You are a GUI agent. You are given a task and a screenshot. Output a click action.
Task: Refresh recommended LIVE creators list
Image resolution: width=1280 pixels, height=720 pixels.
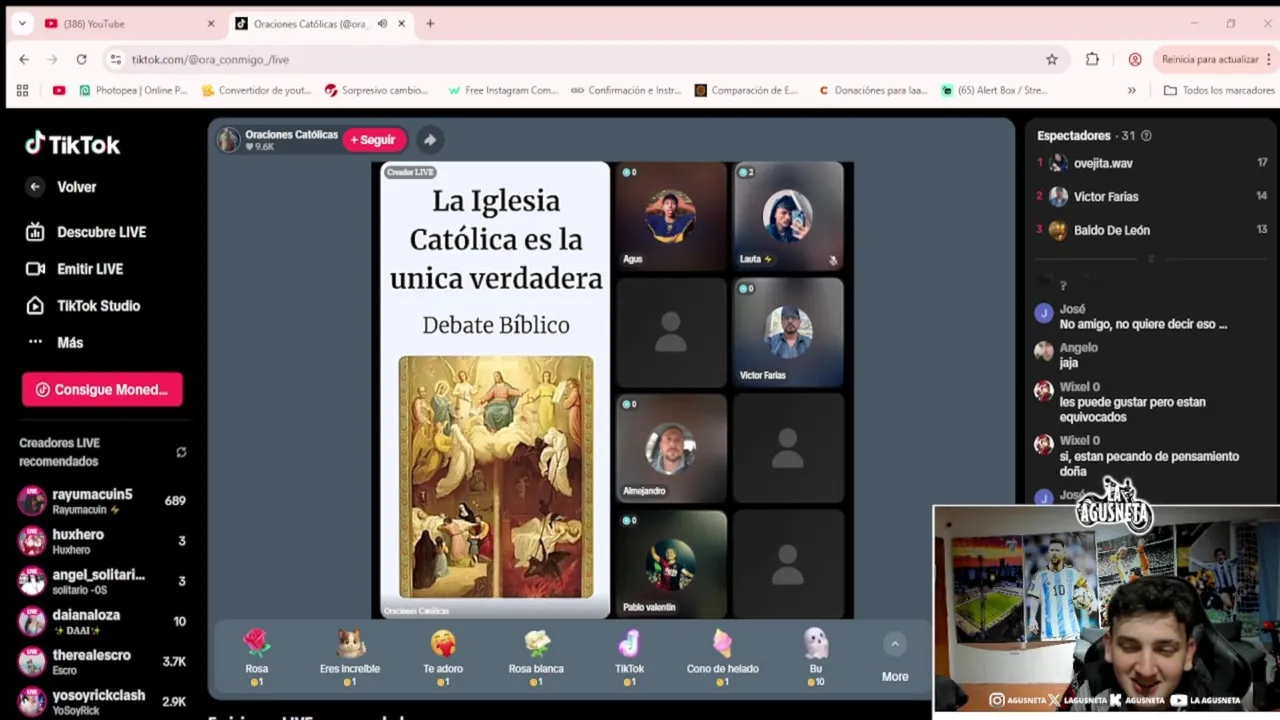pyautogui.click(x=181, y=452)
